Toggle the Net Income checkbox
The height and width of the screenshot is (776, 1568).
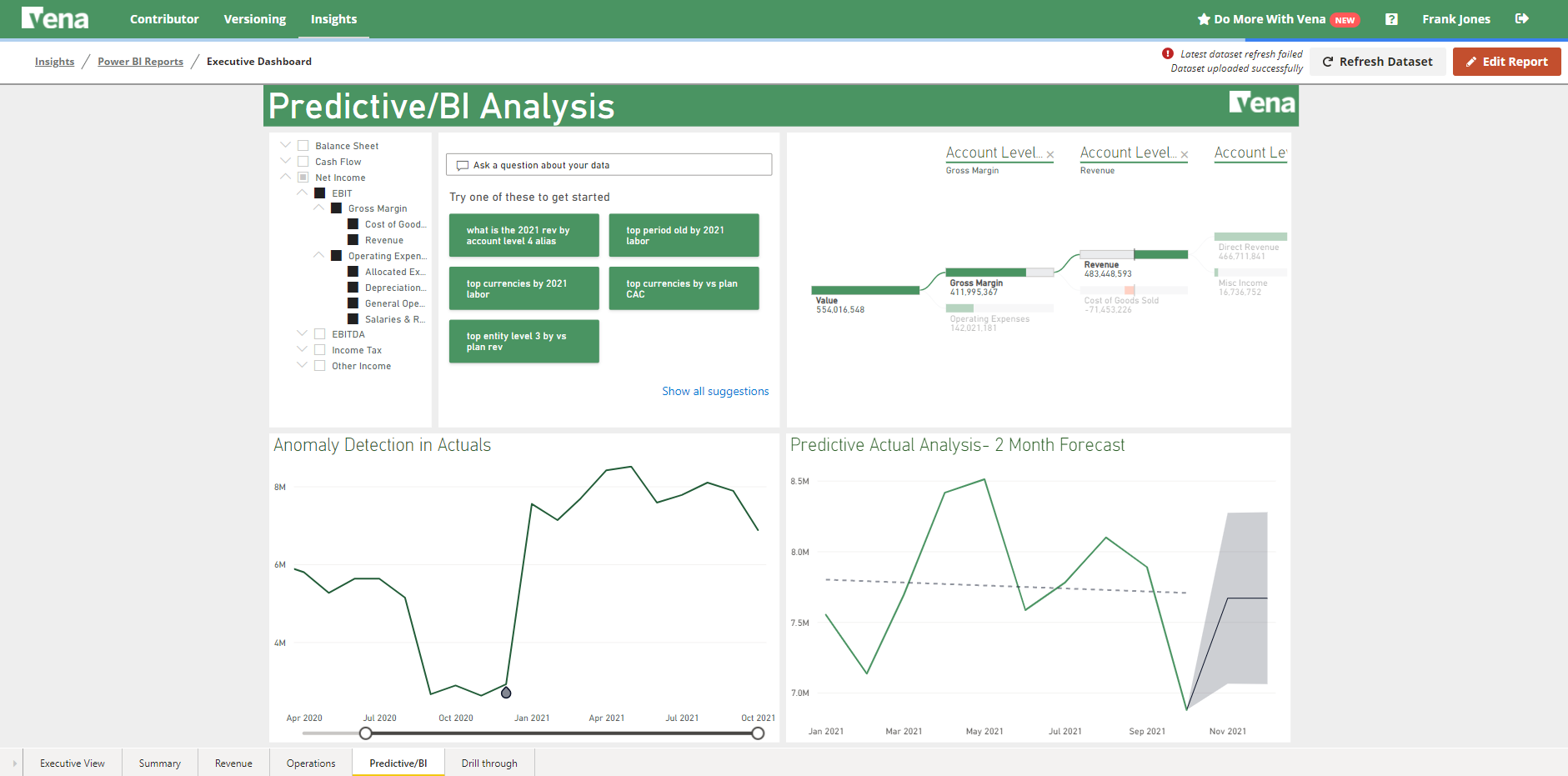[x=303, y=178]
